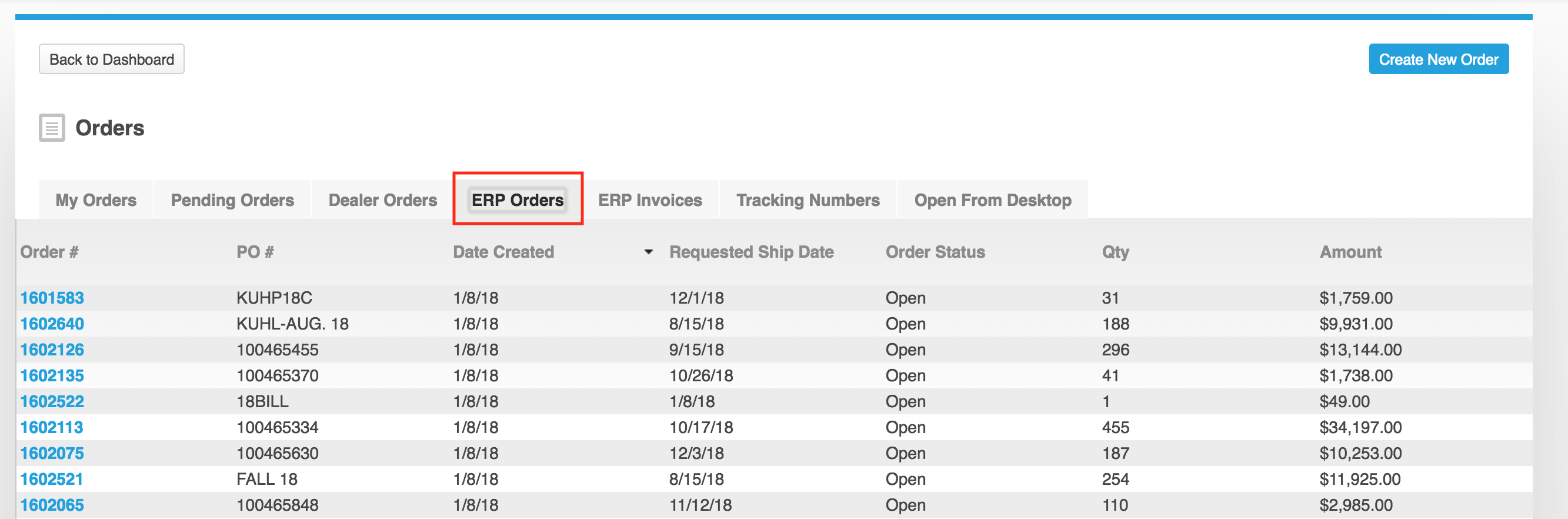The height and width of the screenshot is (519, 1568).
Task: Sort by Requested Ship Date header
Action: point(751,252)
